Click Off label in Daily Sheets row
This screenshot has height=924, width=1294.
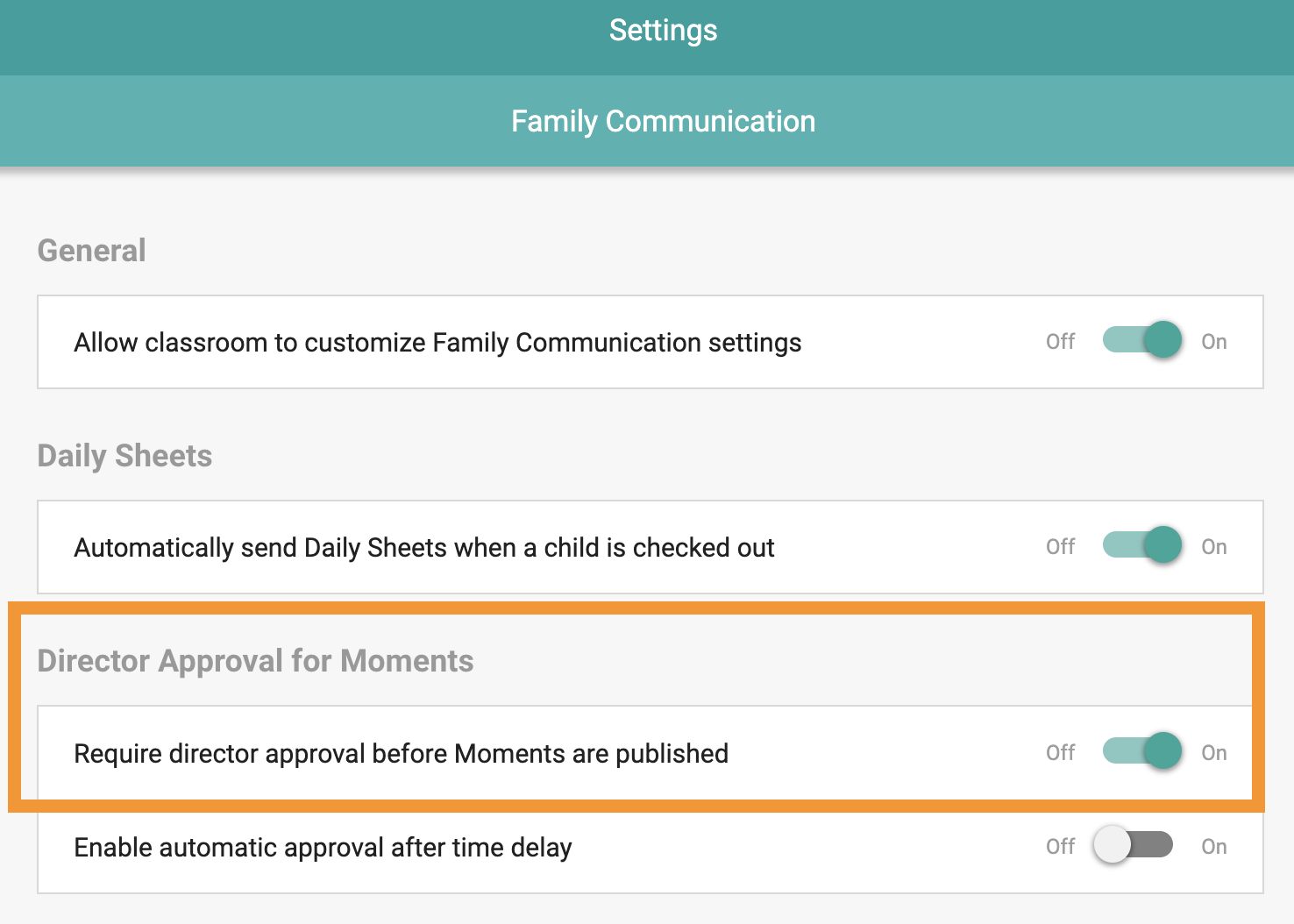1060,546
